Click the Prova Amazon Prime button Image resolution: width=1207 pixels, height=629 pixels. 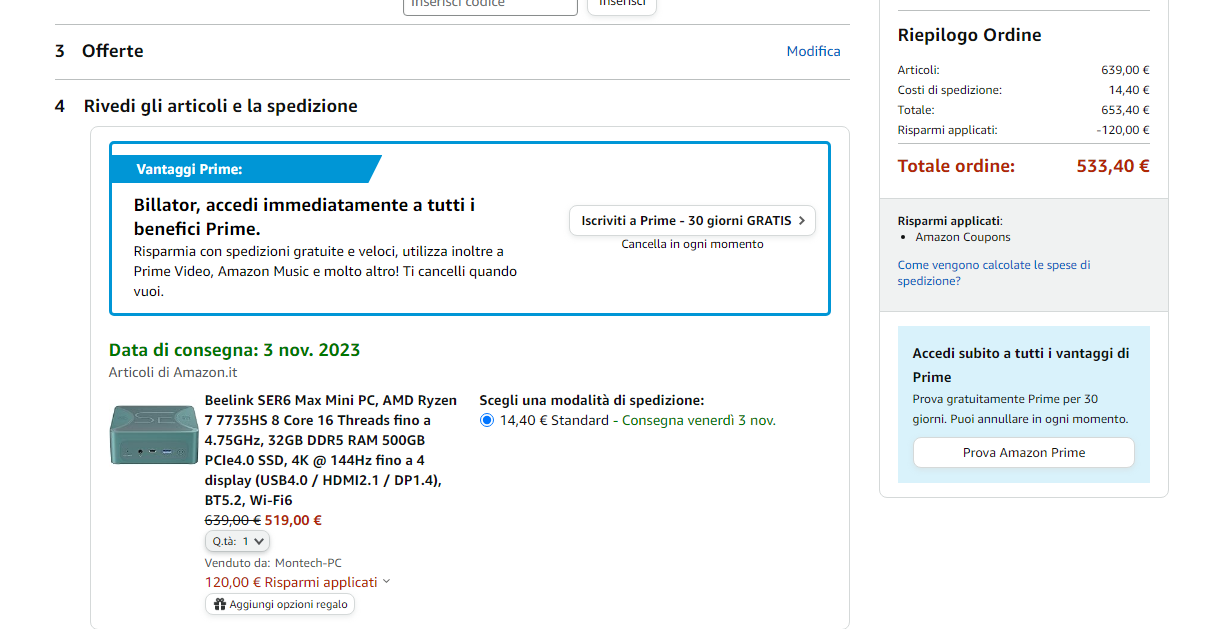[1024, 453]
